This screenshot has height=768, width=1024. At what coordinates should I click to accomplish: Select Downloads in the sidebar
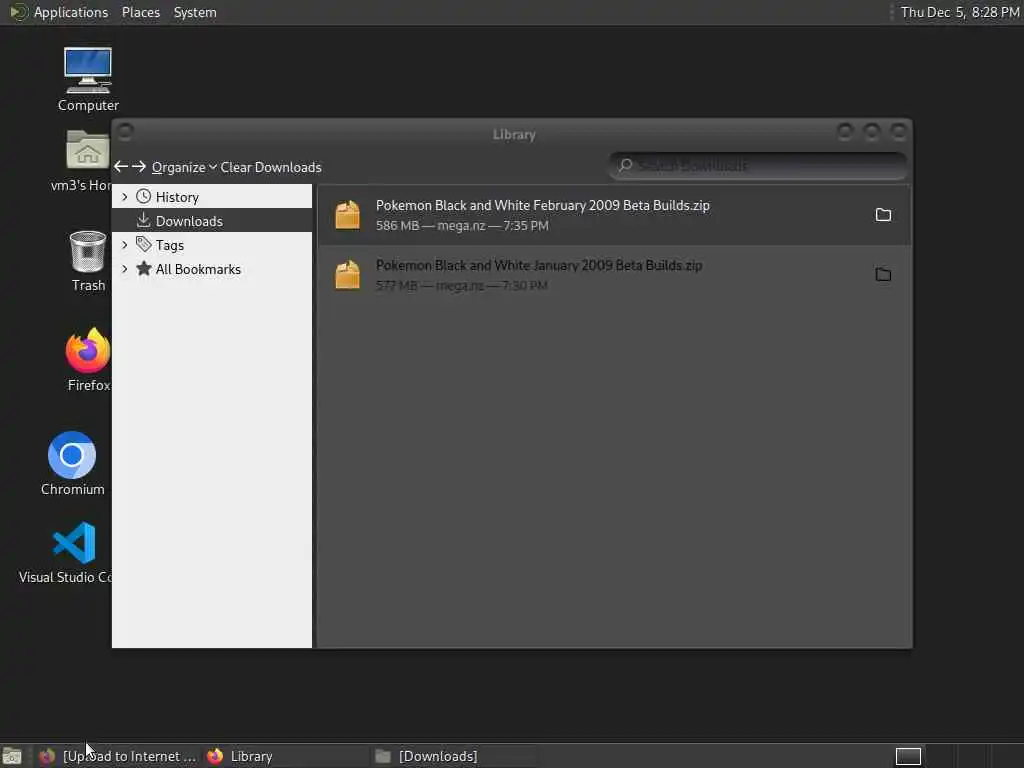pos(212,221)
